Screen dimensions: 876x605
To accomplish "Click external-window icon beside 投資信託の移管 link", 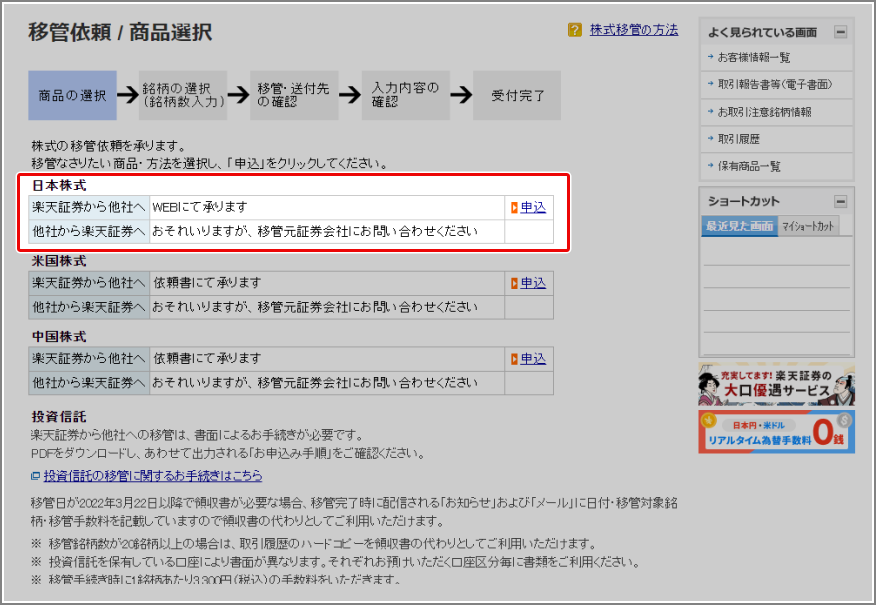I will click(35, 476).
